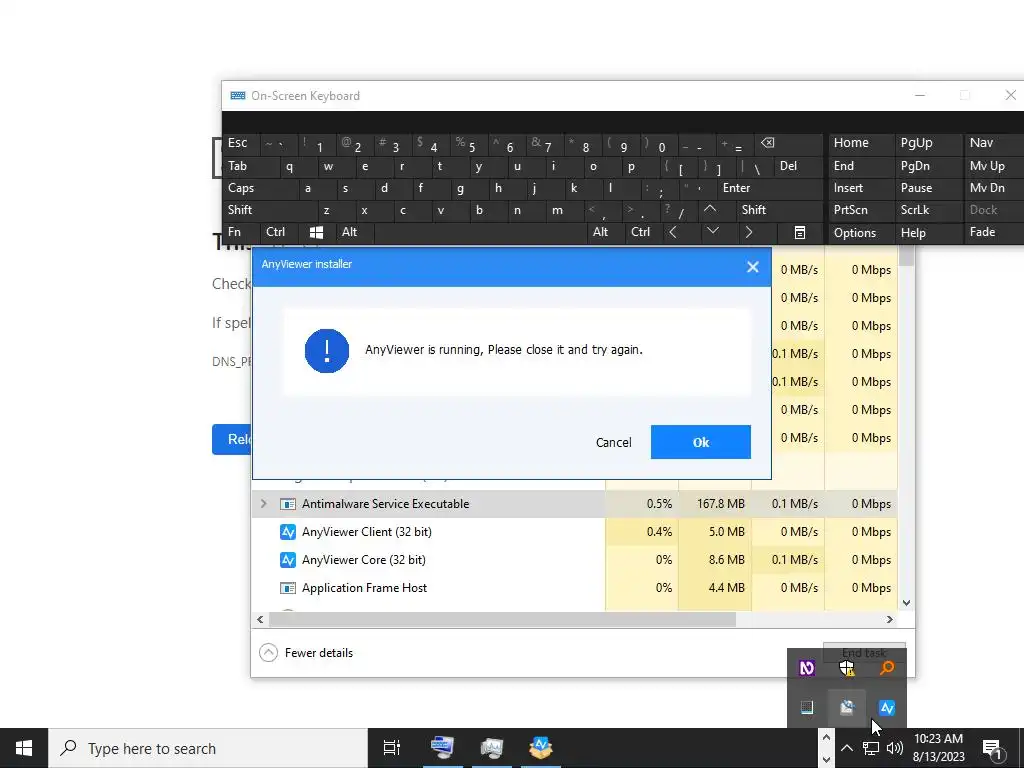Click Task Manager taskbar icon
Image resolution: width=1024 pixels, height=768 pixels.
491,748
